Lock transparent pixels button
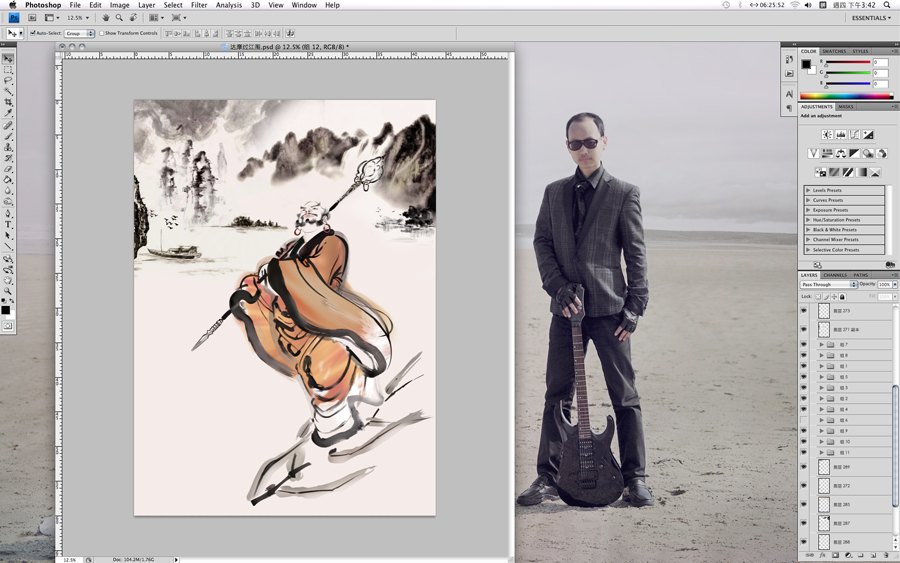The width and height of the screenshot is (900, 563). point(818,297)
